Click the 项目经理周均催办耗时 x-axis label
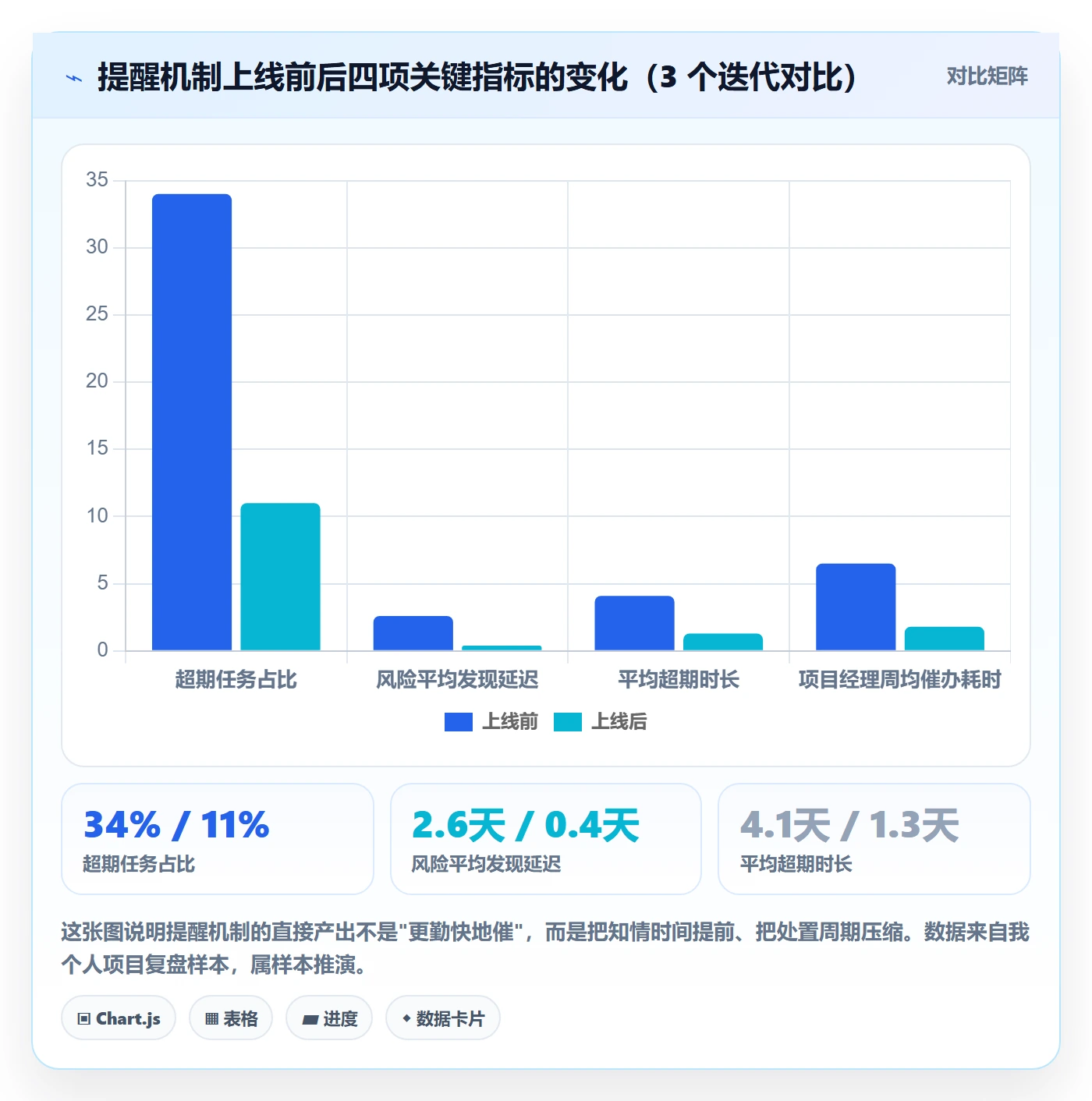 (900, 680)
